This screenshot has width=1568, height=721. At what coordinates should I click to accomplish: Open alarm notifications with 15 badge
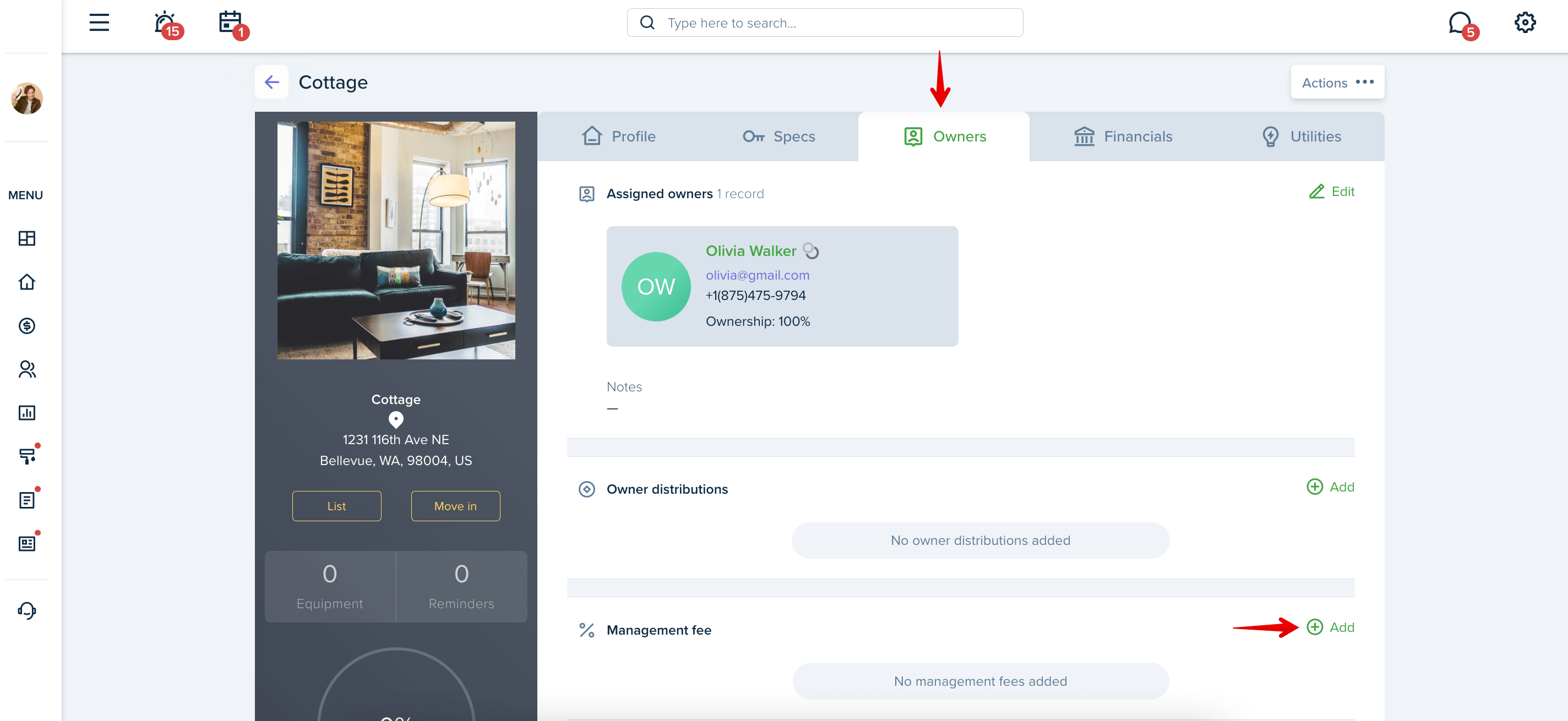coord(167,24)
